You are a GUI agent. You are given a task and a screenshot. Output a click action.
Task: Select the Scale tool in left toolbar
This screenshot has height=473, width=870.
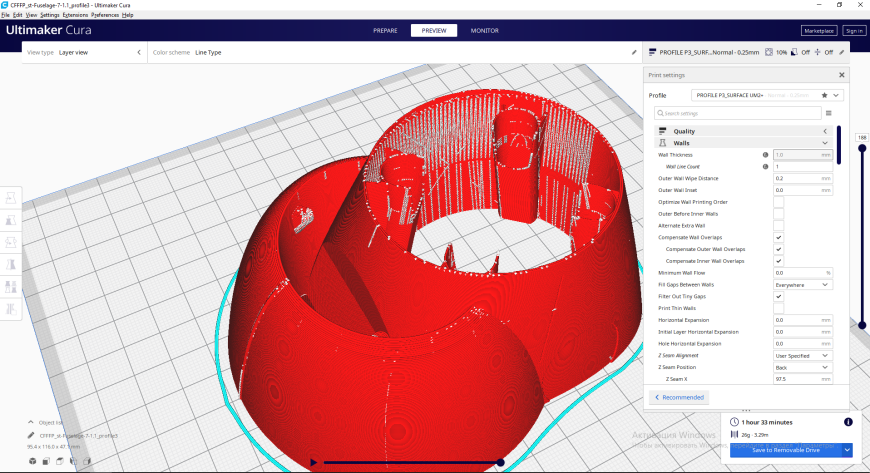pos(11,220)
